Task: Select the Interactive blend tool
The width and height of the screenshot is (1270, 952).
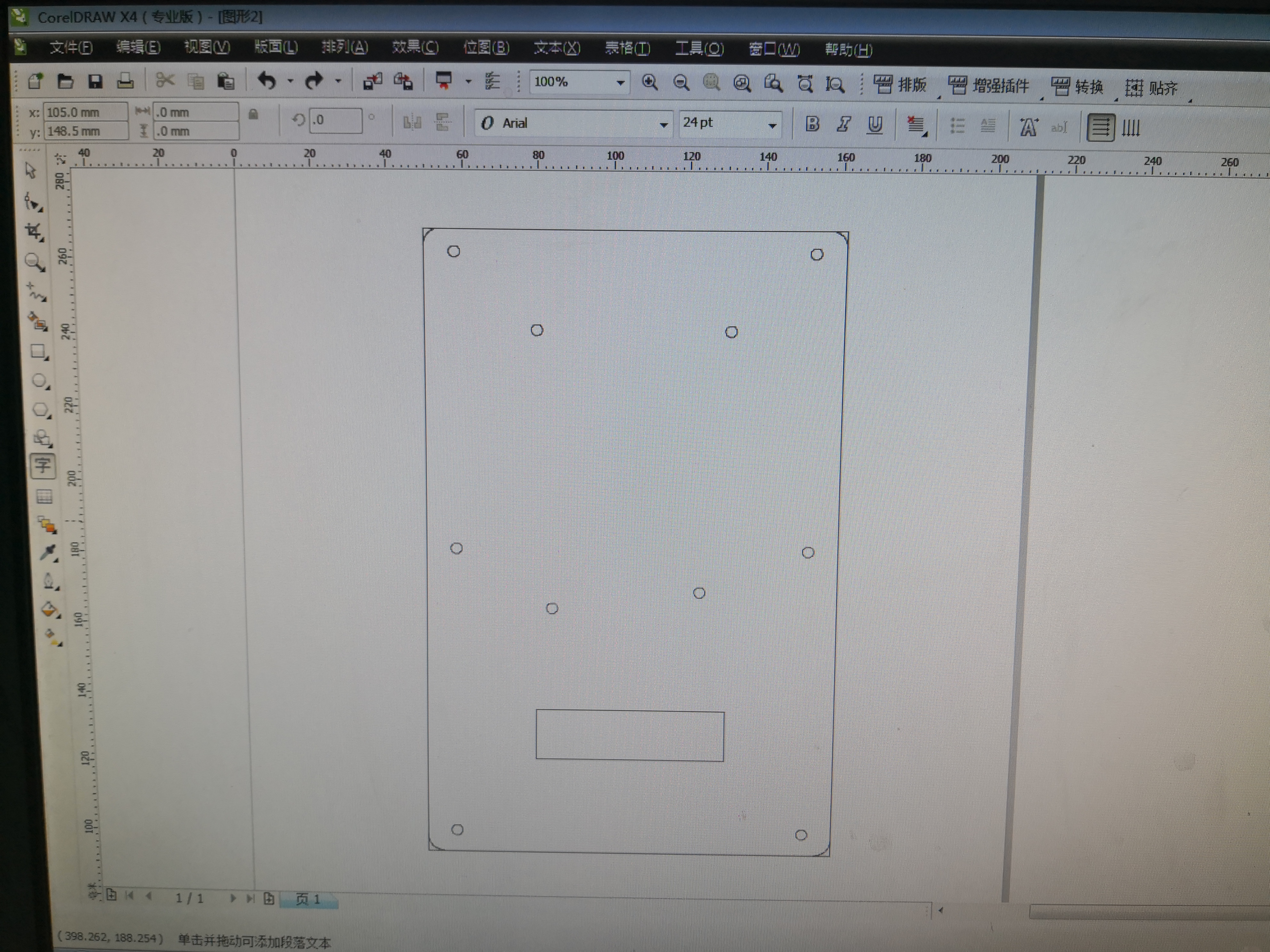Action: point(47,525)
